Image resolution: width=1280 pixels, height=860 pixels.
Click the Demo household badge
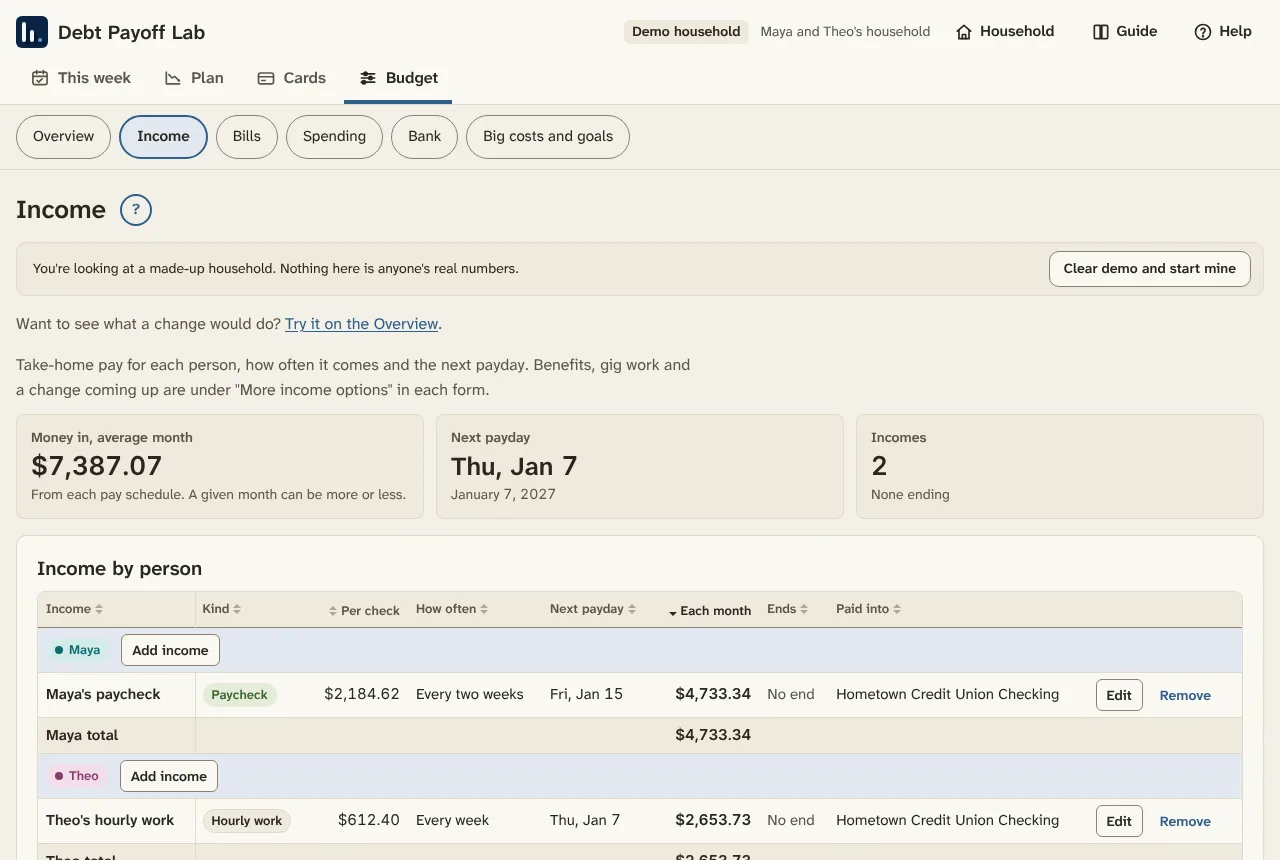point(686,32)
